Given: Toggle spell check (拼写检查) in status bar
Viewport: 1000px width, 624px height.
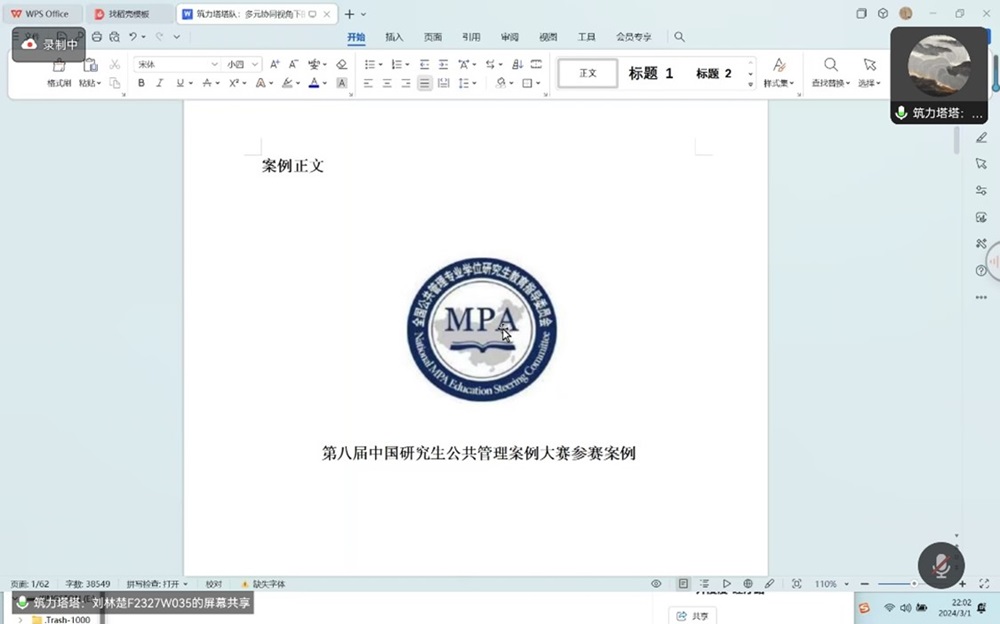Looking at the screenshot, I should (x=154, y=584).
